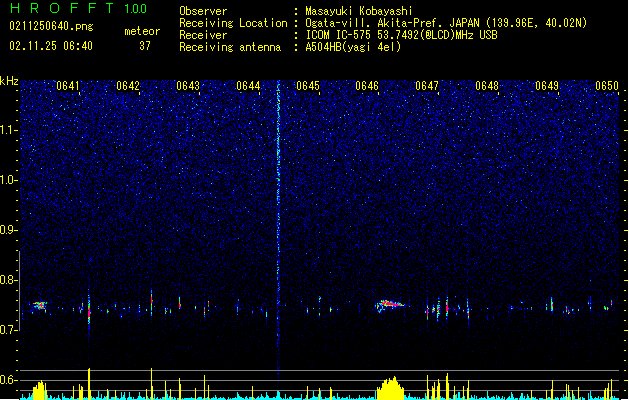Click the 'Receiving antenna' label
The image size is (629, 400).
[230, 47]
